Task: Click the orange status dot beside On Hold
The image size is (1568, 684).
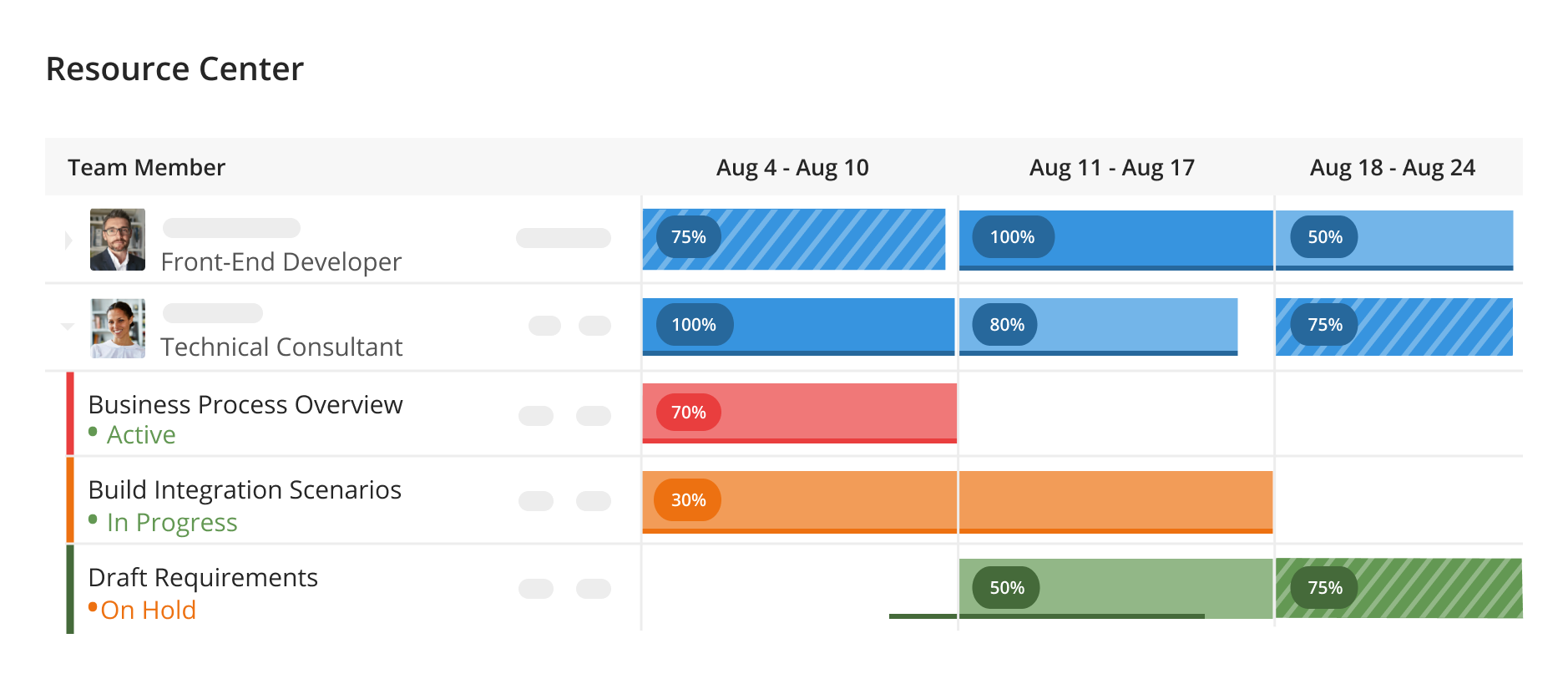Action: tap(94, 609)
